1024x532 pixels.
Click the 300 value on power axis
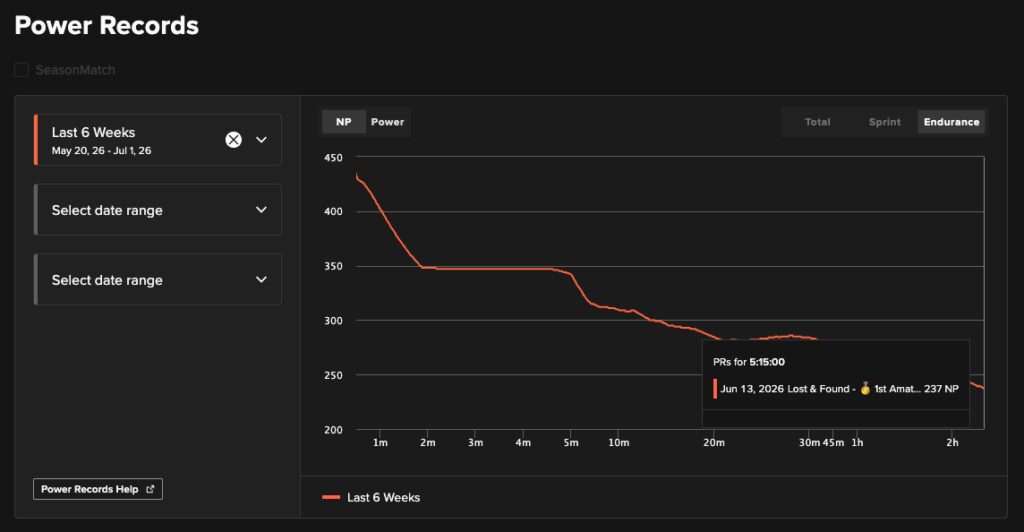tap(333, 321)
